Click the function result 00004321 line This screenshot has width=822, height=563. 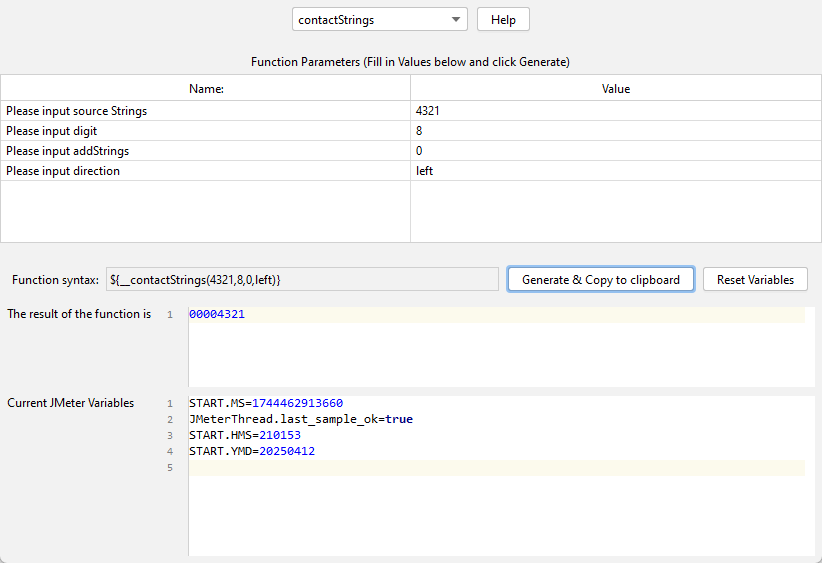(x=217, y=315)
